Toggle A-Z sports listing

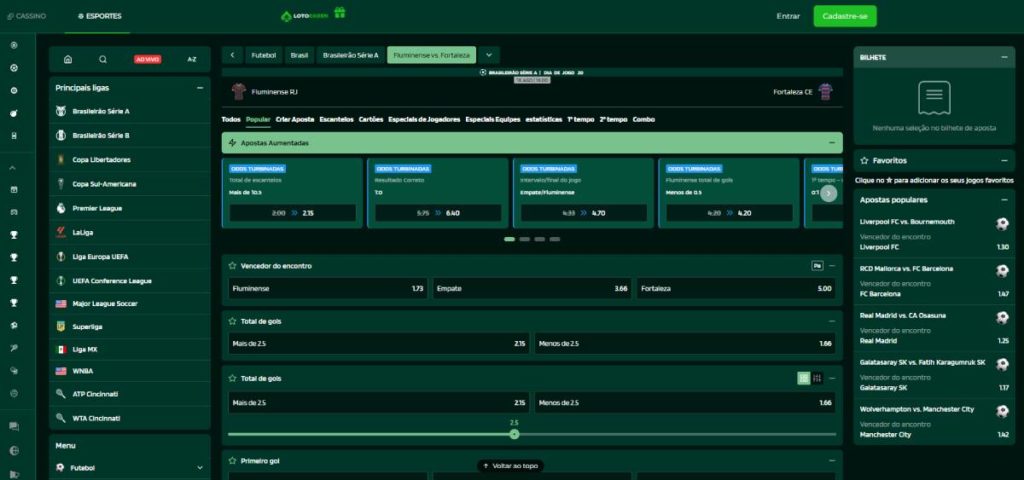click(x=191, y=59)
